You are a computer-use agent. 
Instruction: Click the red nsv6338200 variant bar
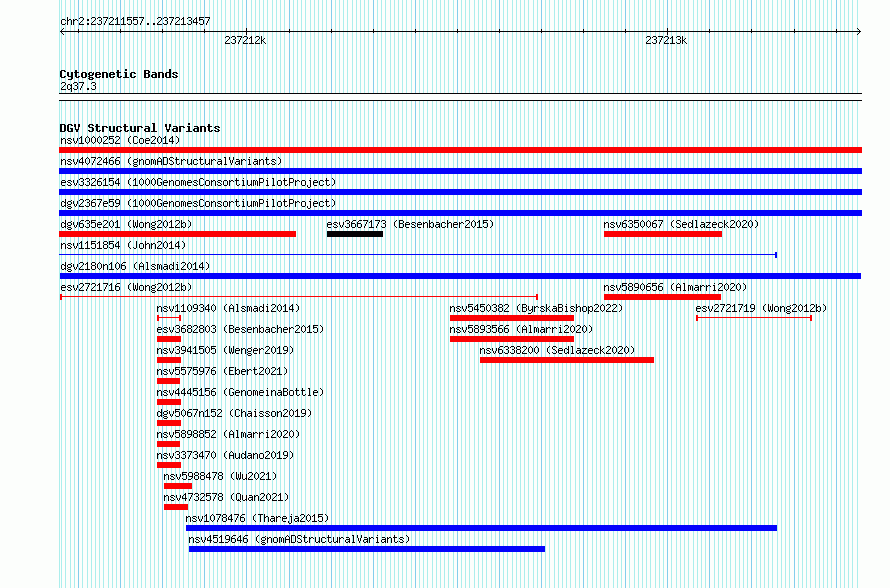click(567, 360)
